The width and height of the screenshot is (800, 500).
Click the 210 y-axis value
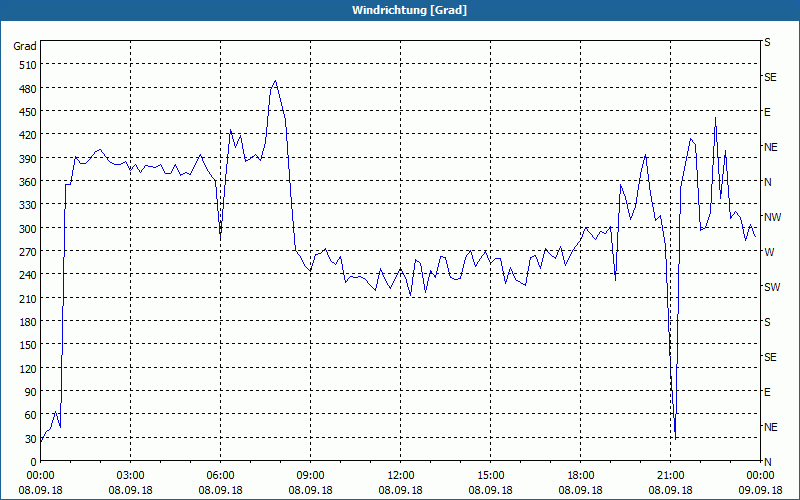click(x=28, y=298)
